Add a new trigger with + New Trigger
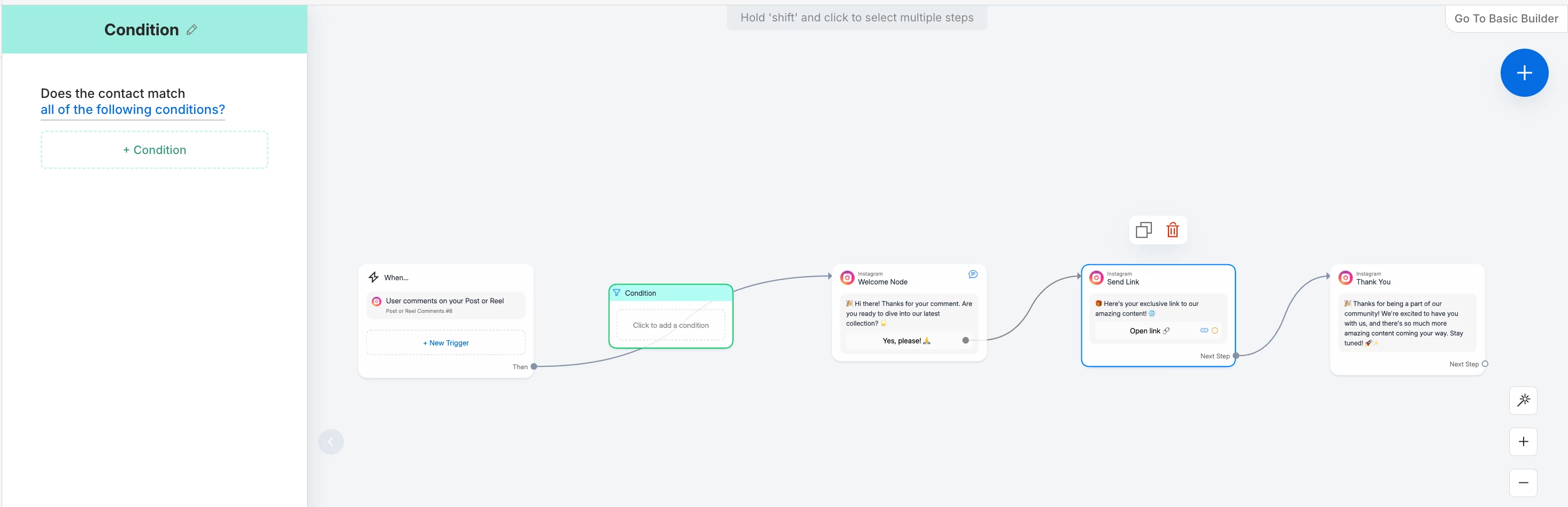Viewport: 1568px width, 507px height. click(x=445, y=343)
